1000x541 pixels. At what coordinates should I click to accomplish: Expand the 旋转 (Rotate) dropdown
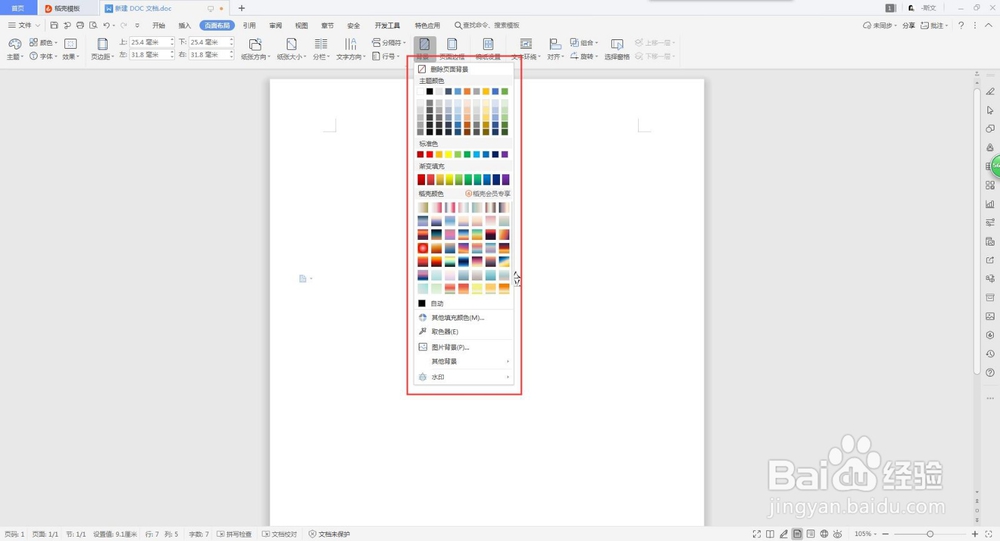pyautogui.click(x=584, y=56)
